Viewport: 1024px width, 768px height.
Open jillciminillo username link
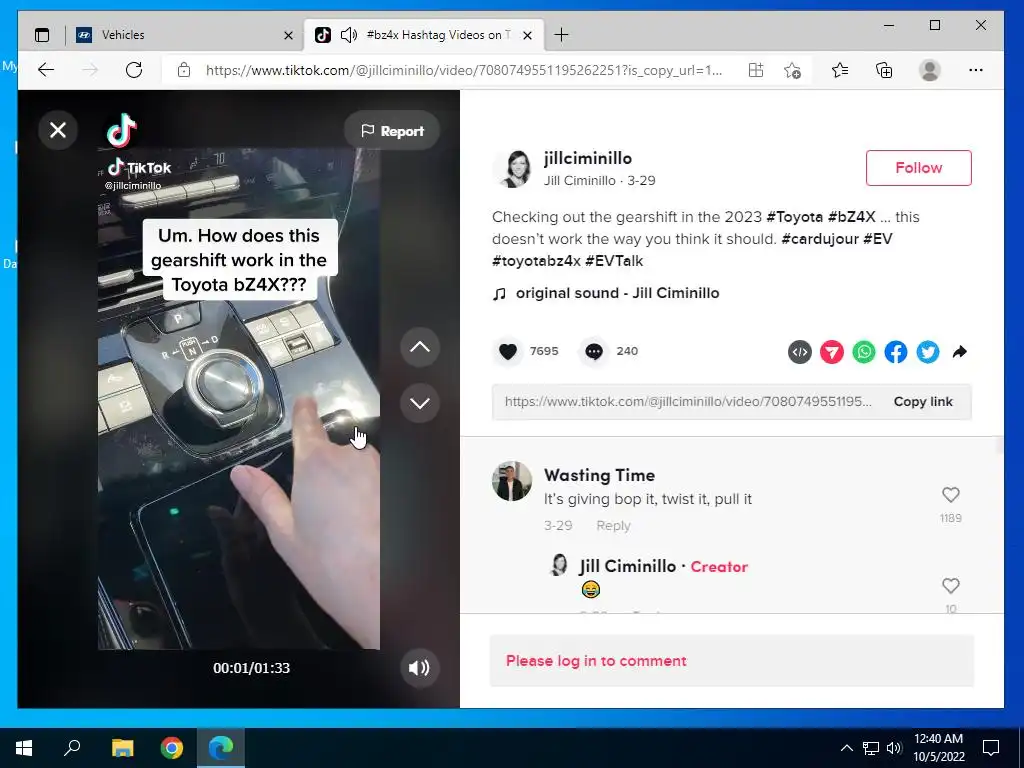[588, 158]
